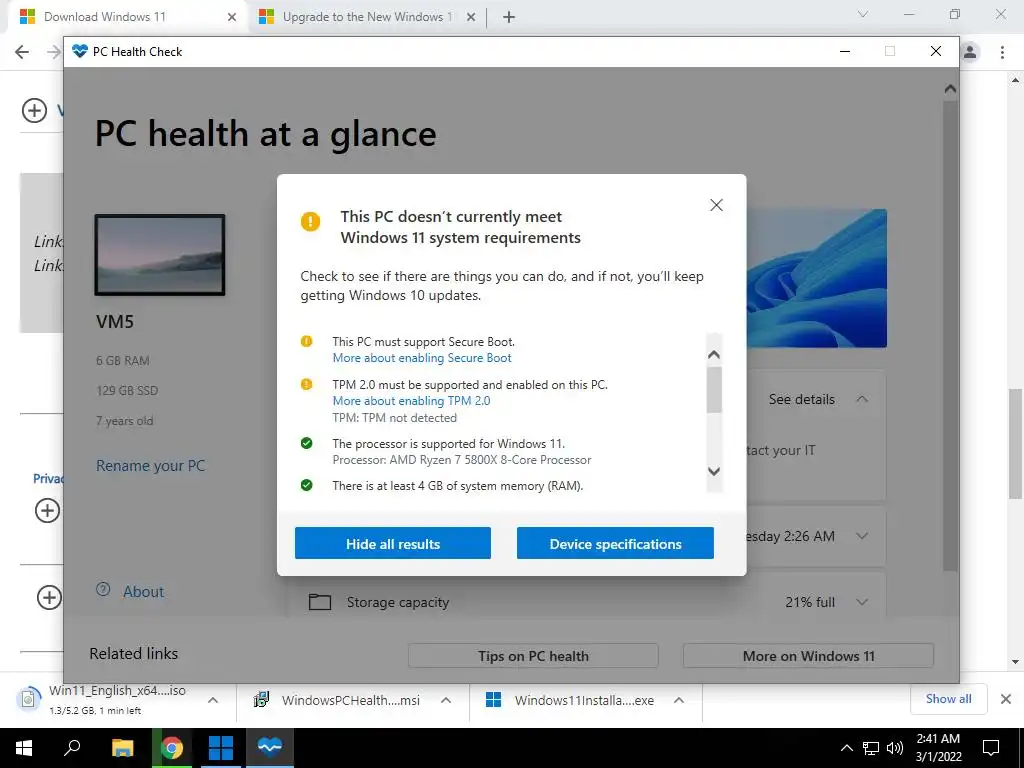Switch to Upgrade to the New Windows tab

tap(367, 17)
